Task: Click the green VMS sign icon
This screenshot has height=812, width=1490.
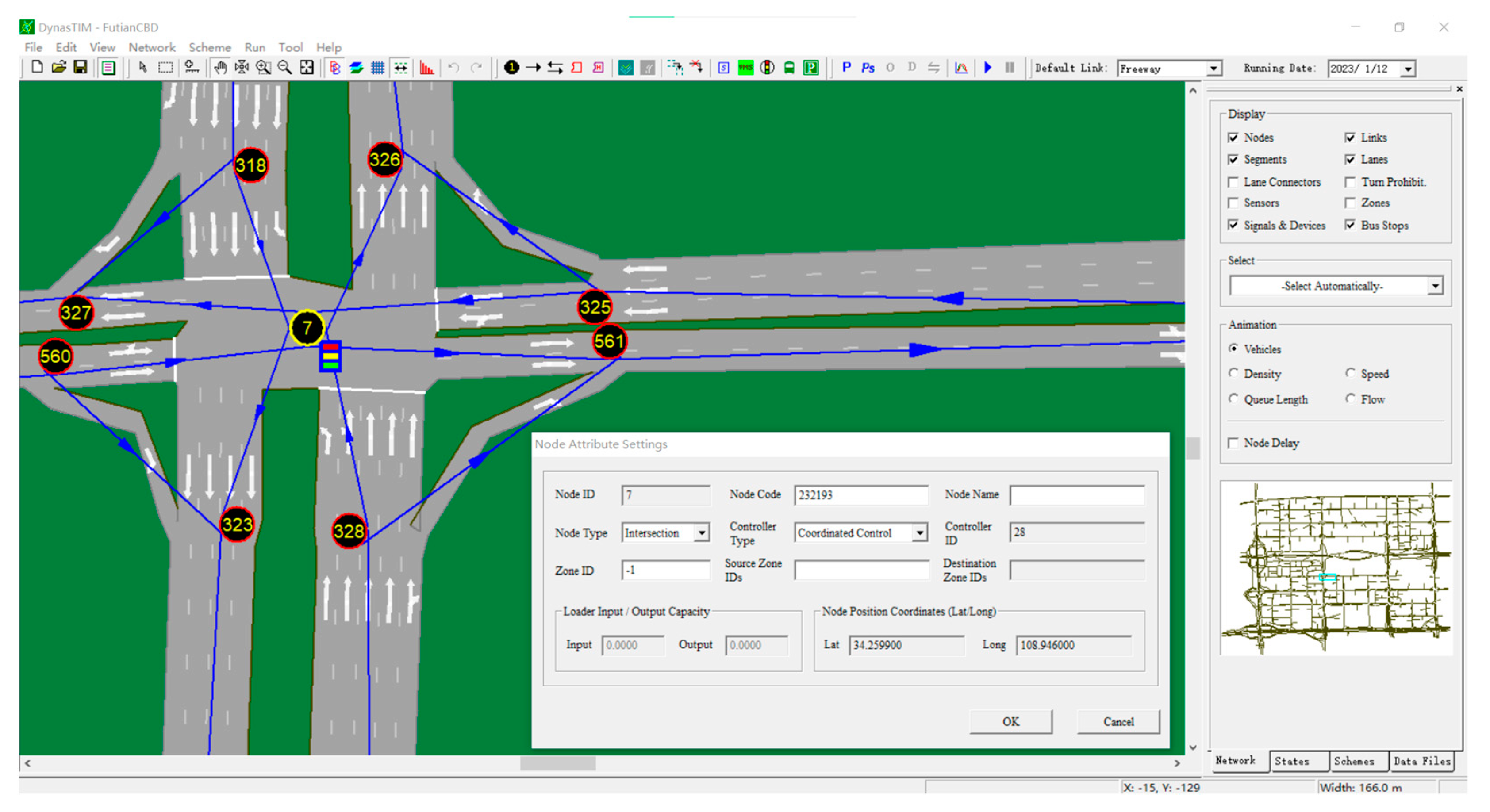Action: point(746,68)
